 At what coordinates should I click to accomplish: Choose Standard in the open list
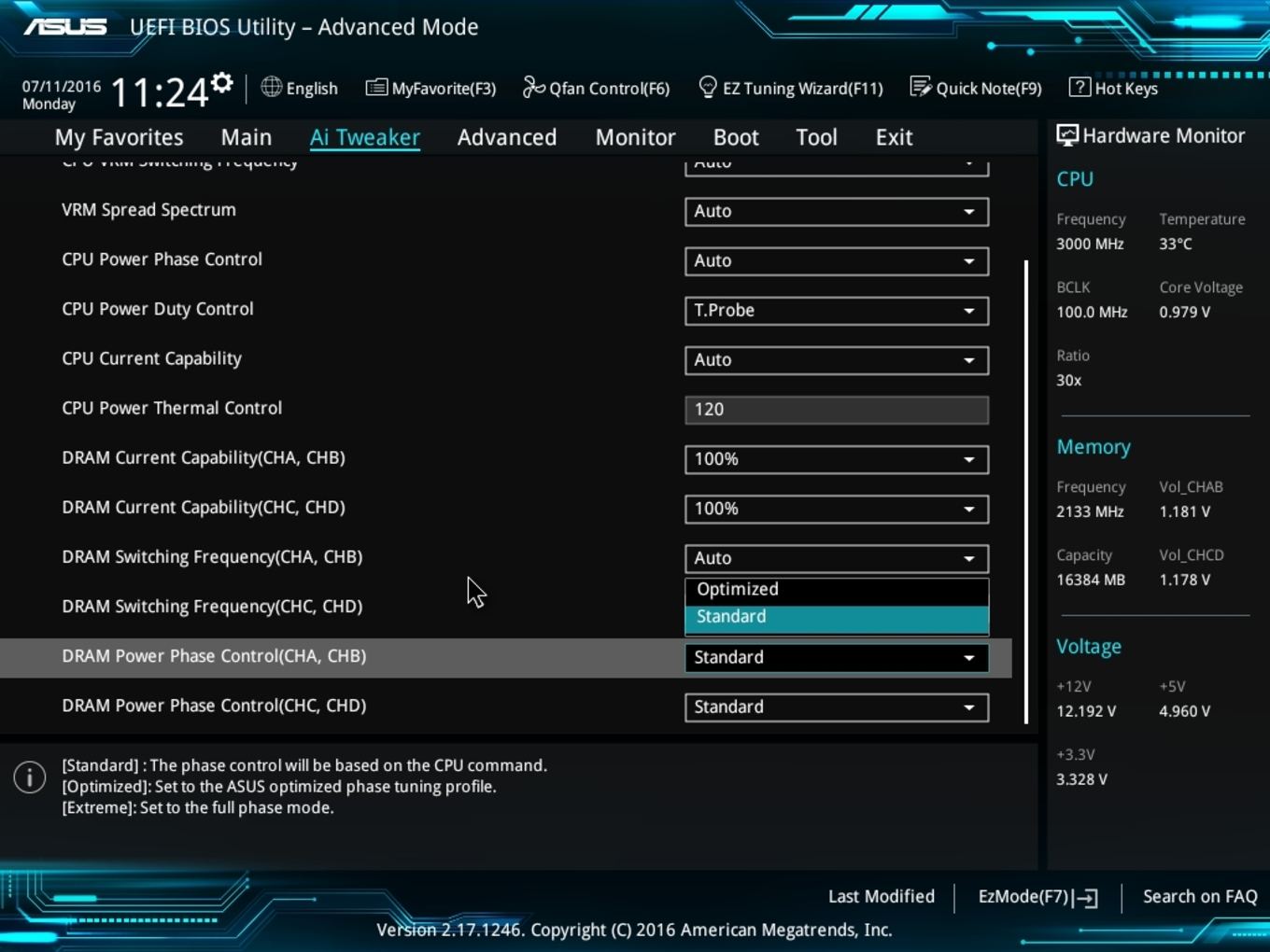(837, 618)
